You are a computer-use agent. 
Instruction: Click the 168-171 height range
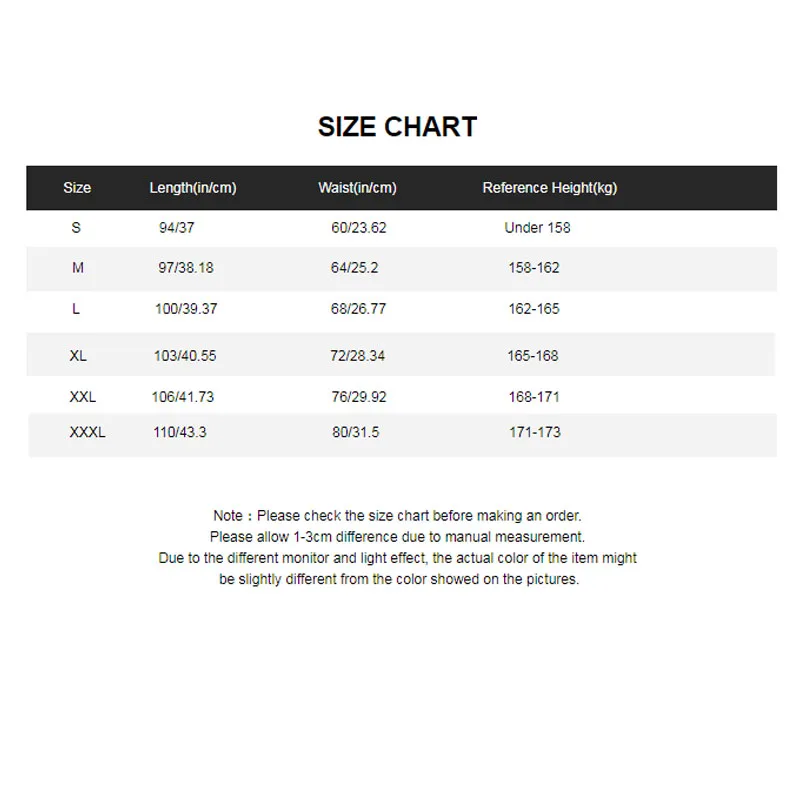click(x=534, y=396)
